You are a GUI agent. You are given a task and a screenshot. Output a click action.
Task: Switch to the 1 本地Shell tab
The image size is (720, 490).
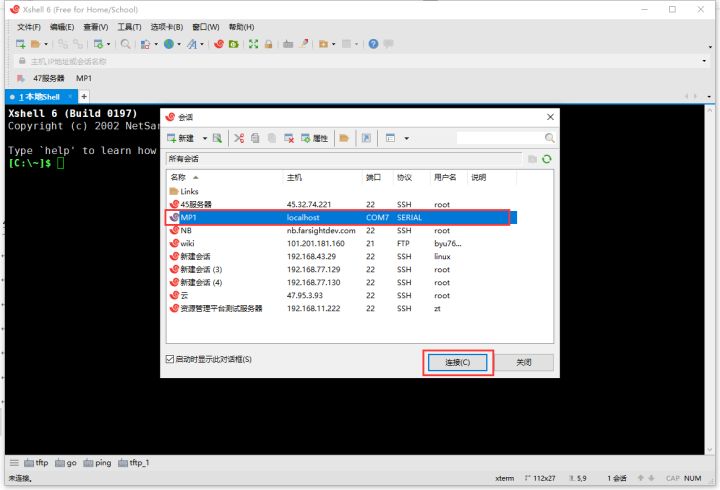point(41,97)
